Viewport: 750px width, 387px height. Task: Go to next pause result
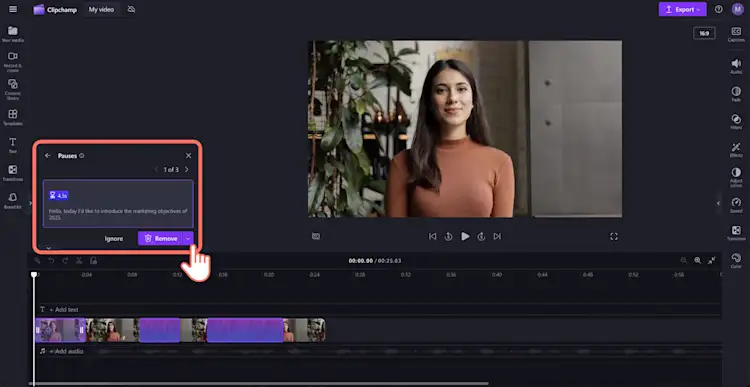point(187,169)
